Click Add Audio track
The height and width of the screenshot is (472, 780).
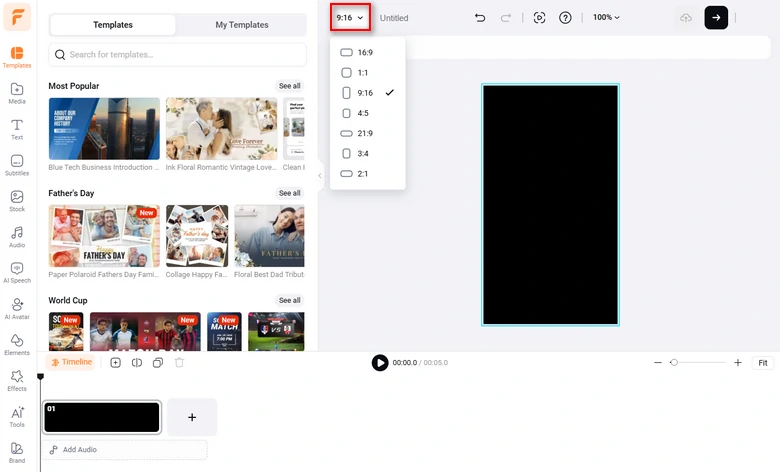pos(125,450)
